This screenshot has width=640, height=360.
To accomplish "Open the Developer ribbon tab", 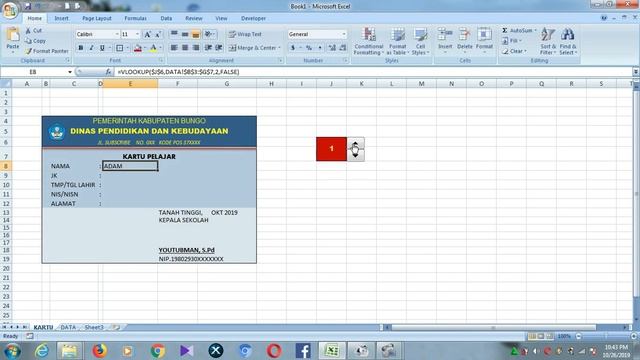I will point(253,18).
